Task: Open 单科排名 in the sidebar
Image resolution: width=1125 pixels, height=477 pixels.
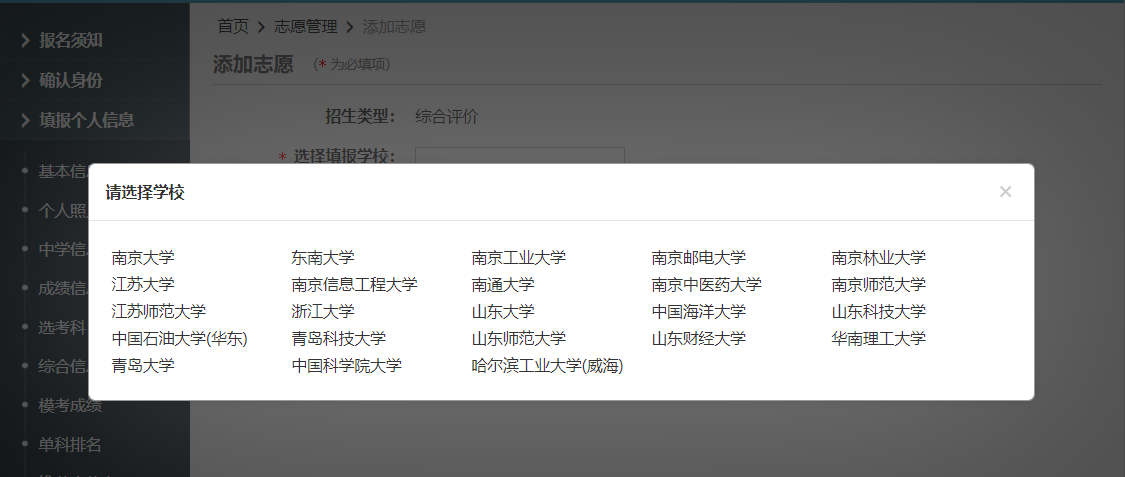Action: 70,445
